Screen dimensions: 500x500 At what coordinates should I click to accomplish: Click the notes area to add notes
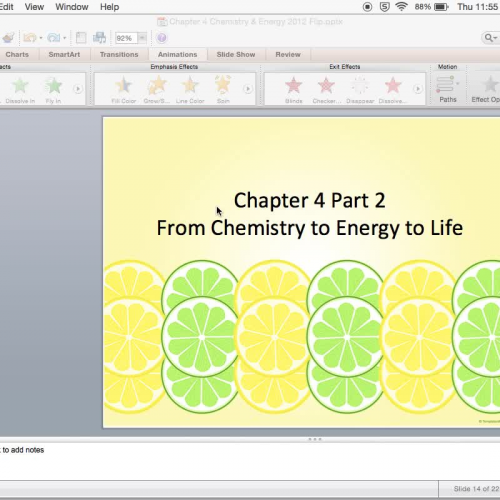[x=250, y=461]
